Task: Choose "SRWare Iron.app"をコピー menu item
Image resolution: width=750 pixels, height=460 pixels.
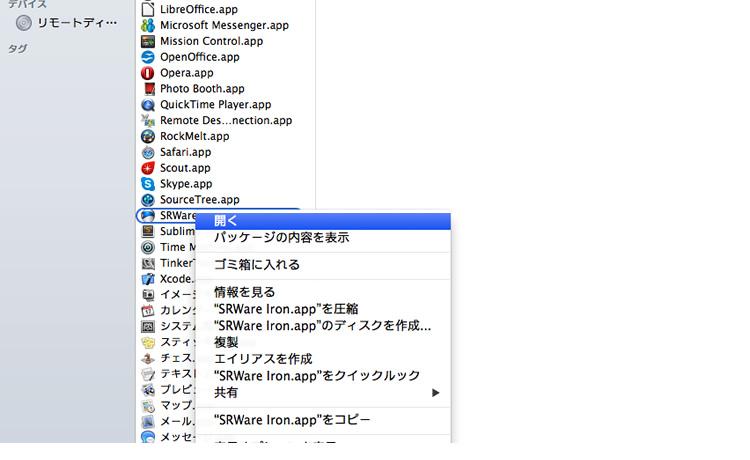Action: tap(323, 420)
